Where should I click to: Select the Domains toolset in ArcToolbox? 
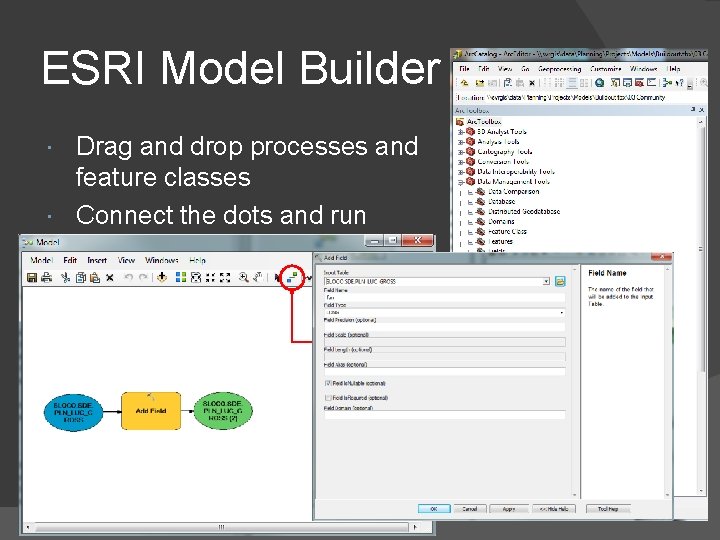(501, 222)
